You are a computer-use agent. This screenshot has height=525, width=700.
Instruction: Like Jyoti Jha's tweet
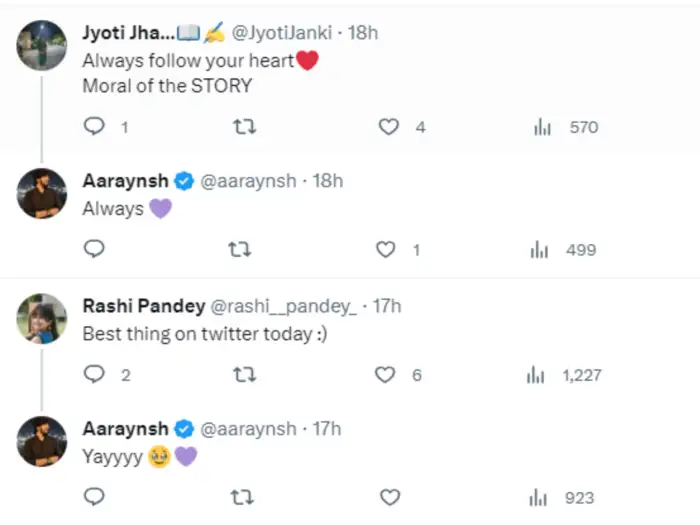pos(388,127)
